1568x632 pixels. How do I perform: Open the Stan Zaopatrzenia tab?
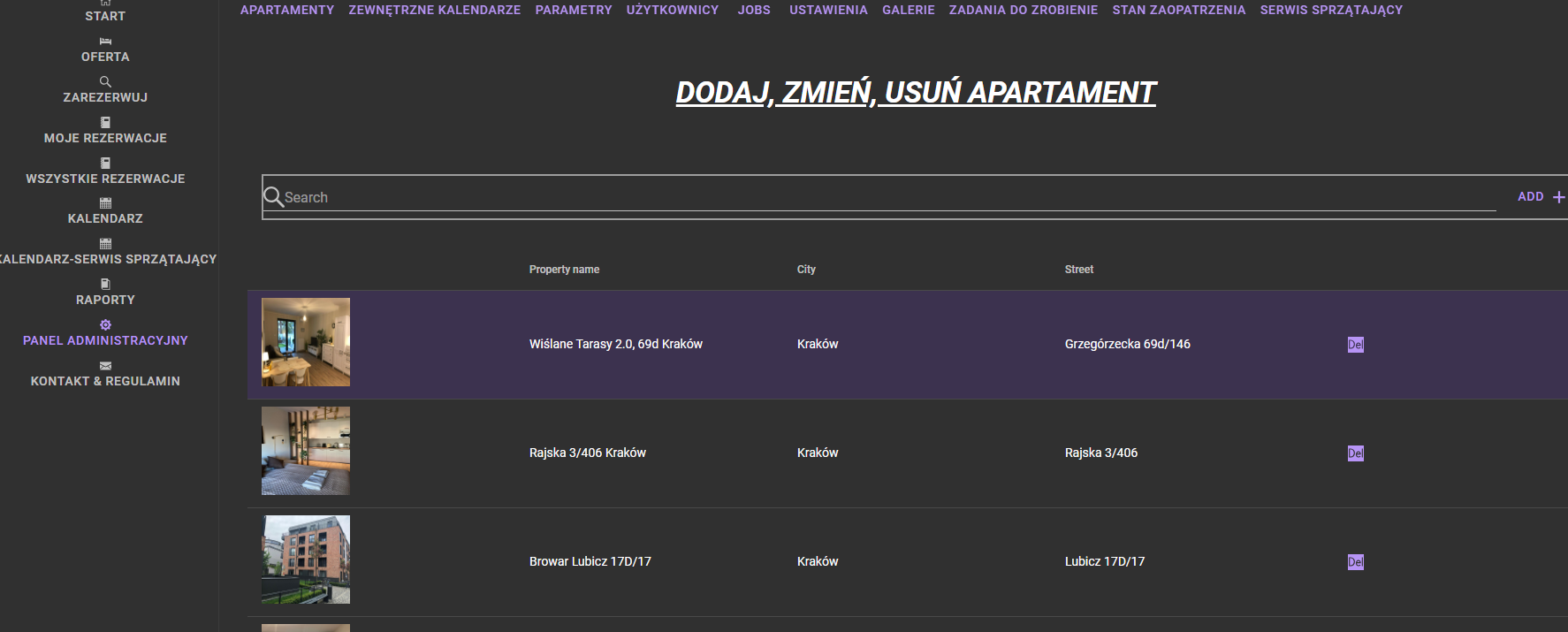1178,10
